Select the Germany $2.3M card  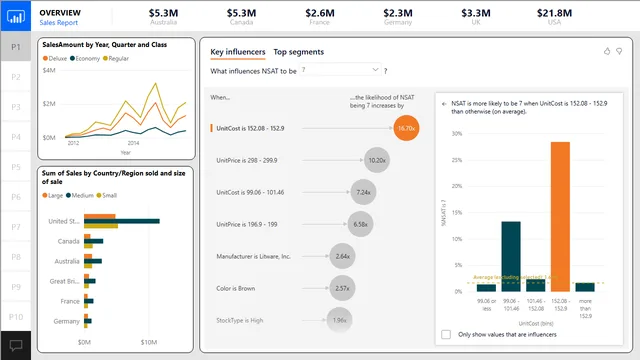pyautogui.click(x=398, y=16)
